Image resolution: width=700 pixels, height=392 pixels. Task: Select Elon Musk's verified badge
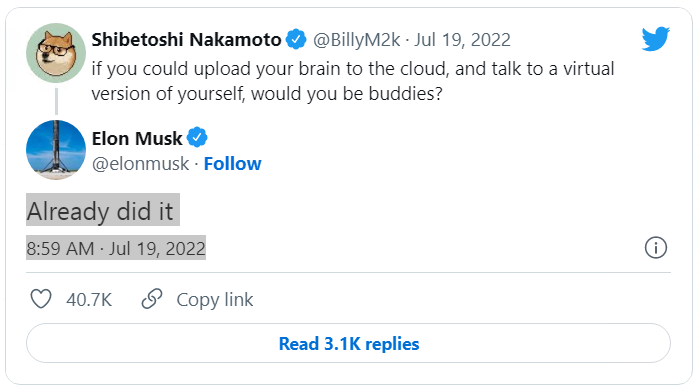pos(197,138)
